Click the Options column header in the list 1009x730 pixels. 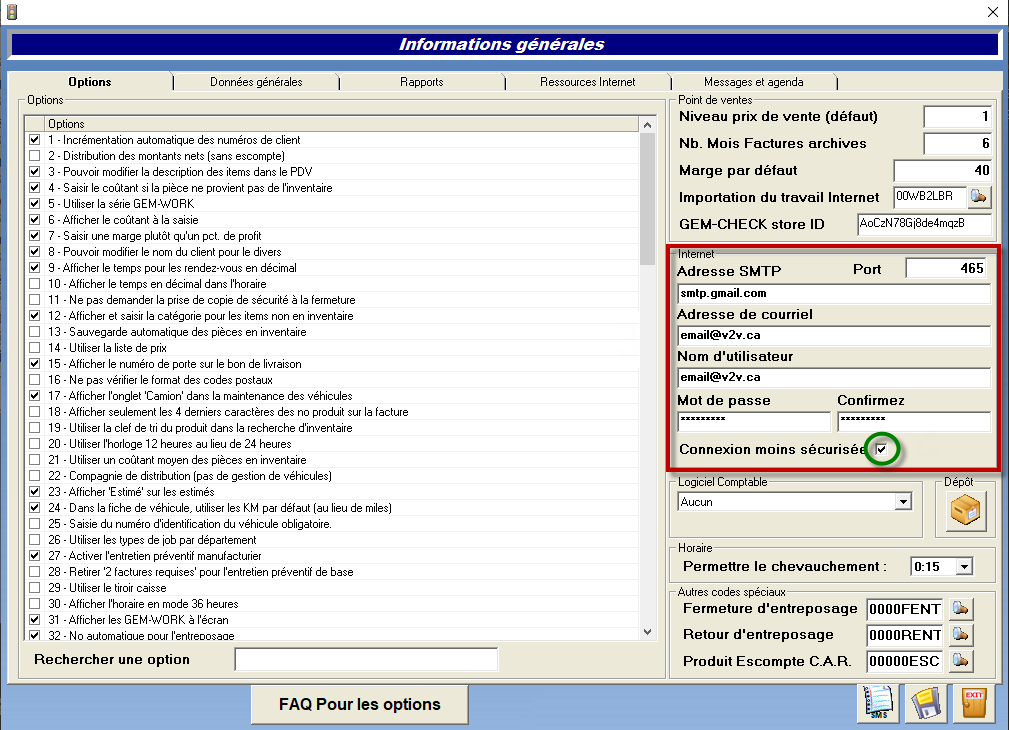coord(341,124)
